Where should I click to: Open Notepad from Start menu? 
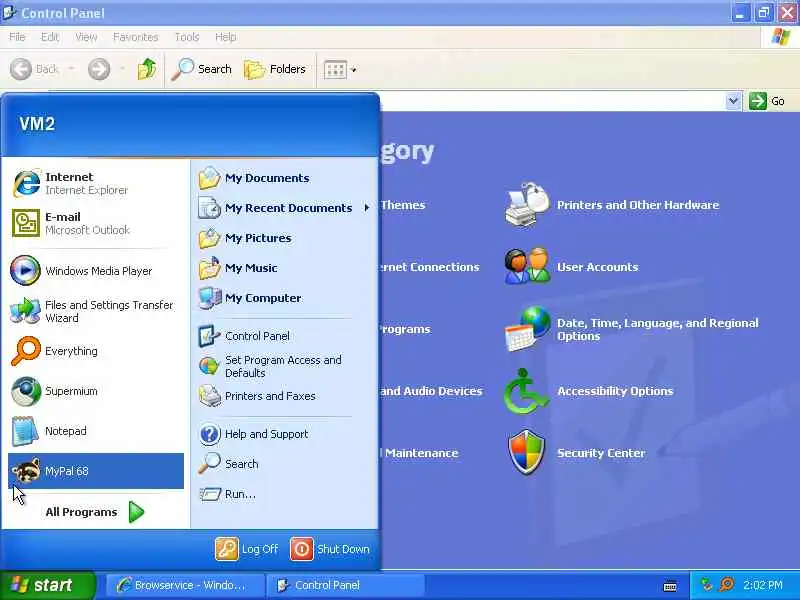pyautogui.click(x=96, y=431)
